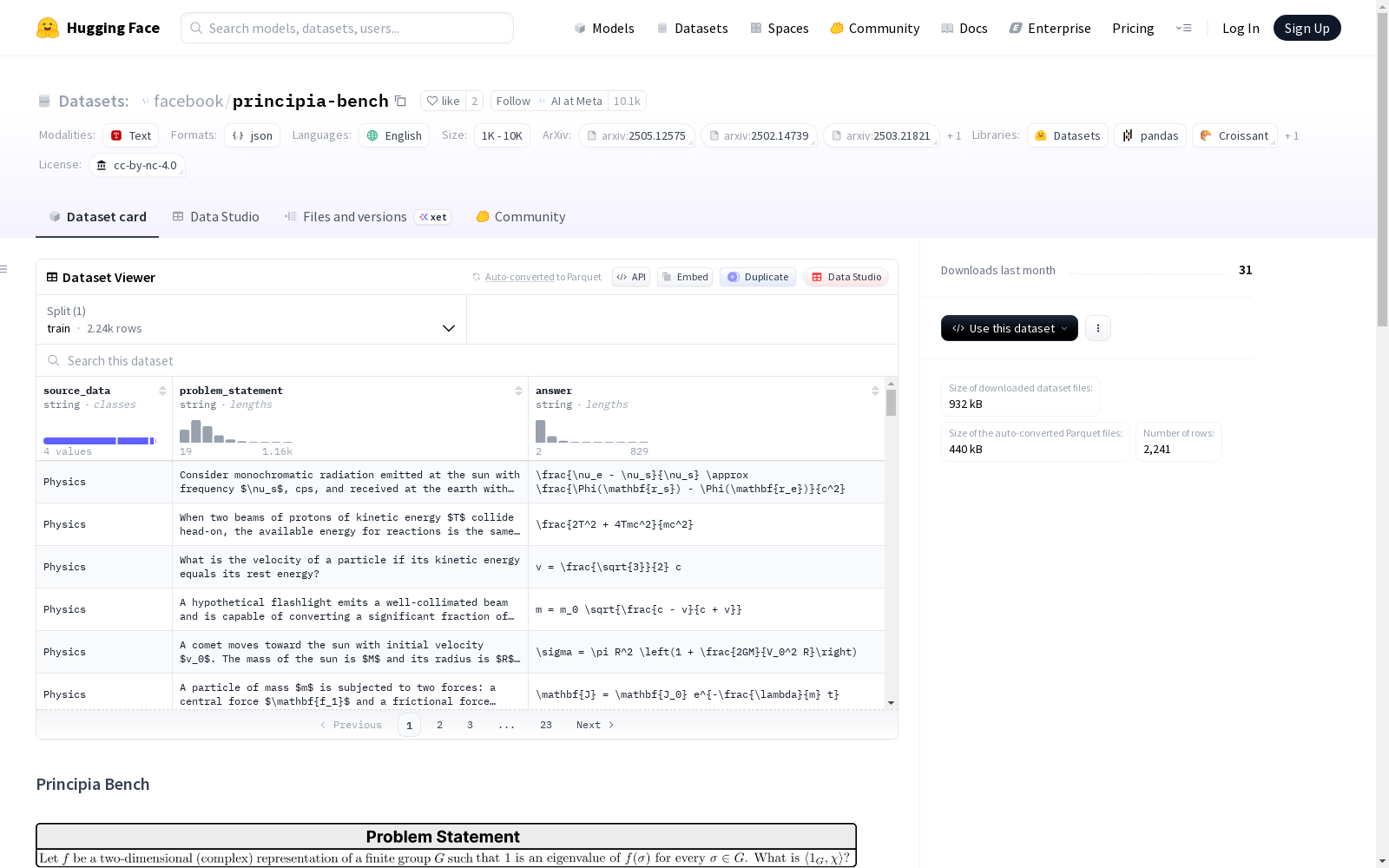Open the row starting 'A comet moves toward the sun'
Screen dimensions: 1389x868
460,652
